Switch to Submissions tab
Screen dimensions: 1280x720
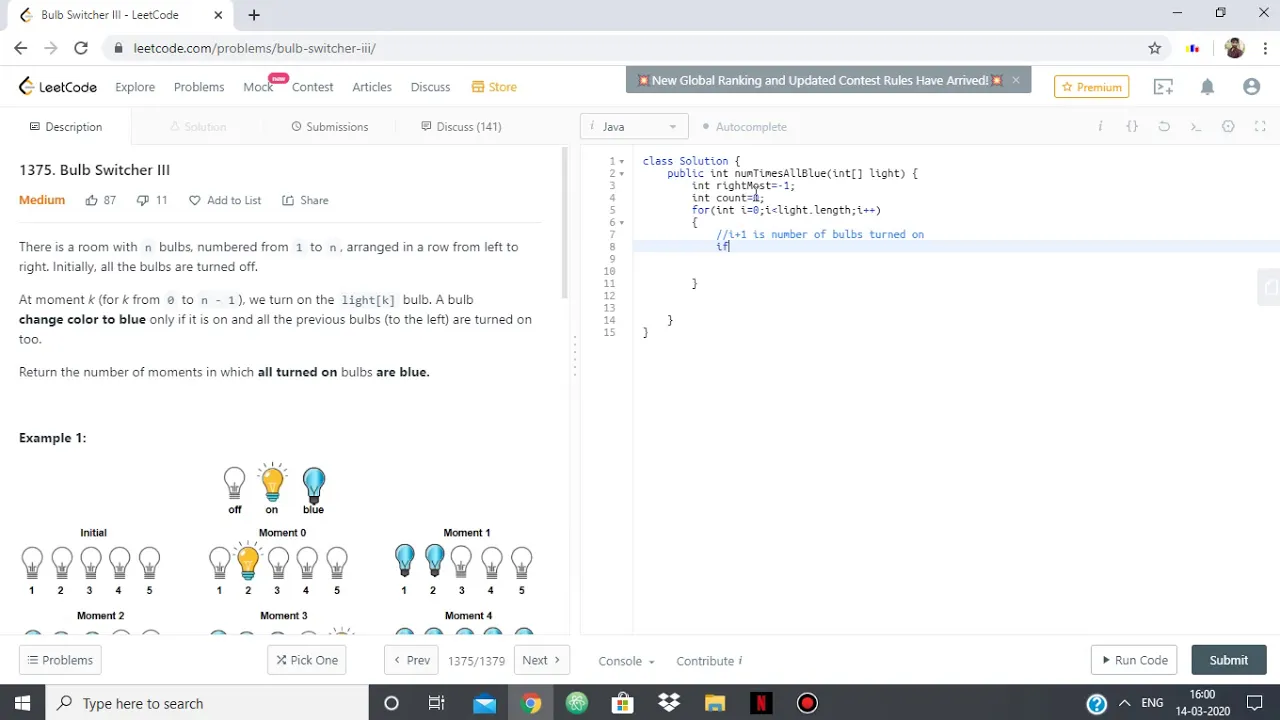point(330,127)
